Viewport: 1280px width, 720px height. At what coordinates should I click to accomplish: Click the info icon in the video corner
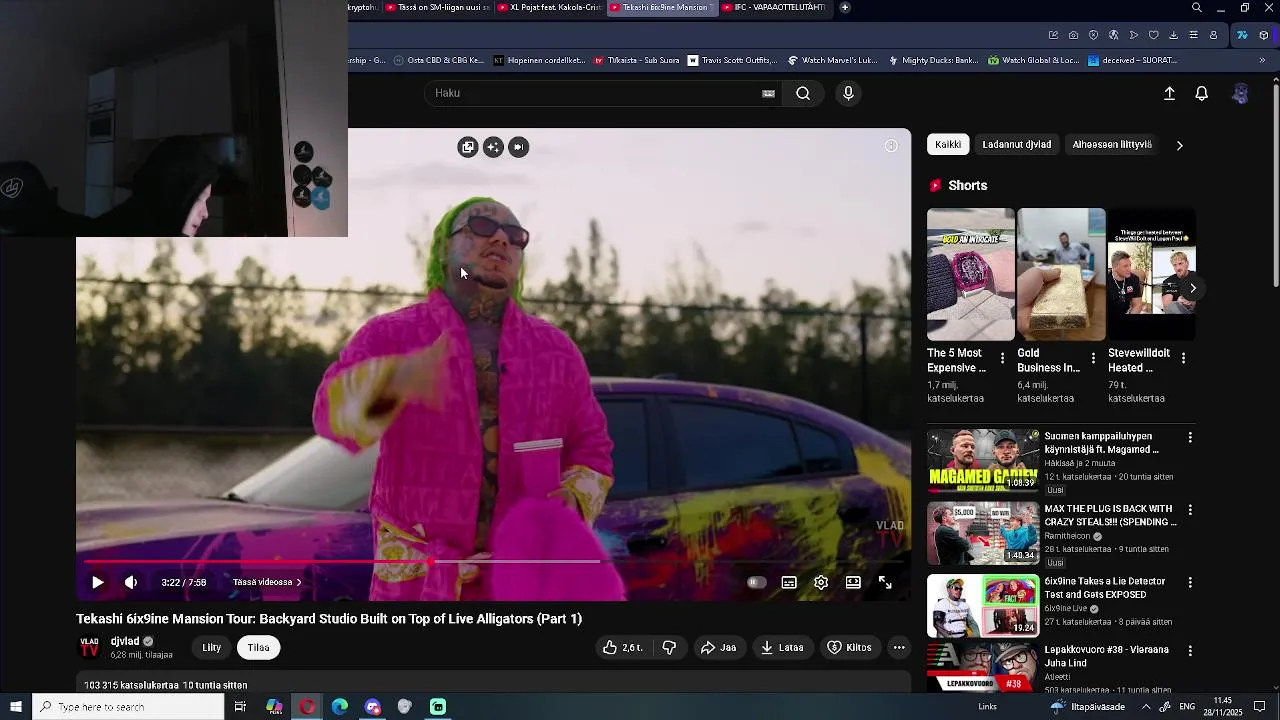891,146
